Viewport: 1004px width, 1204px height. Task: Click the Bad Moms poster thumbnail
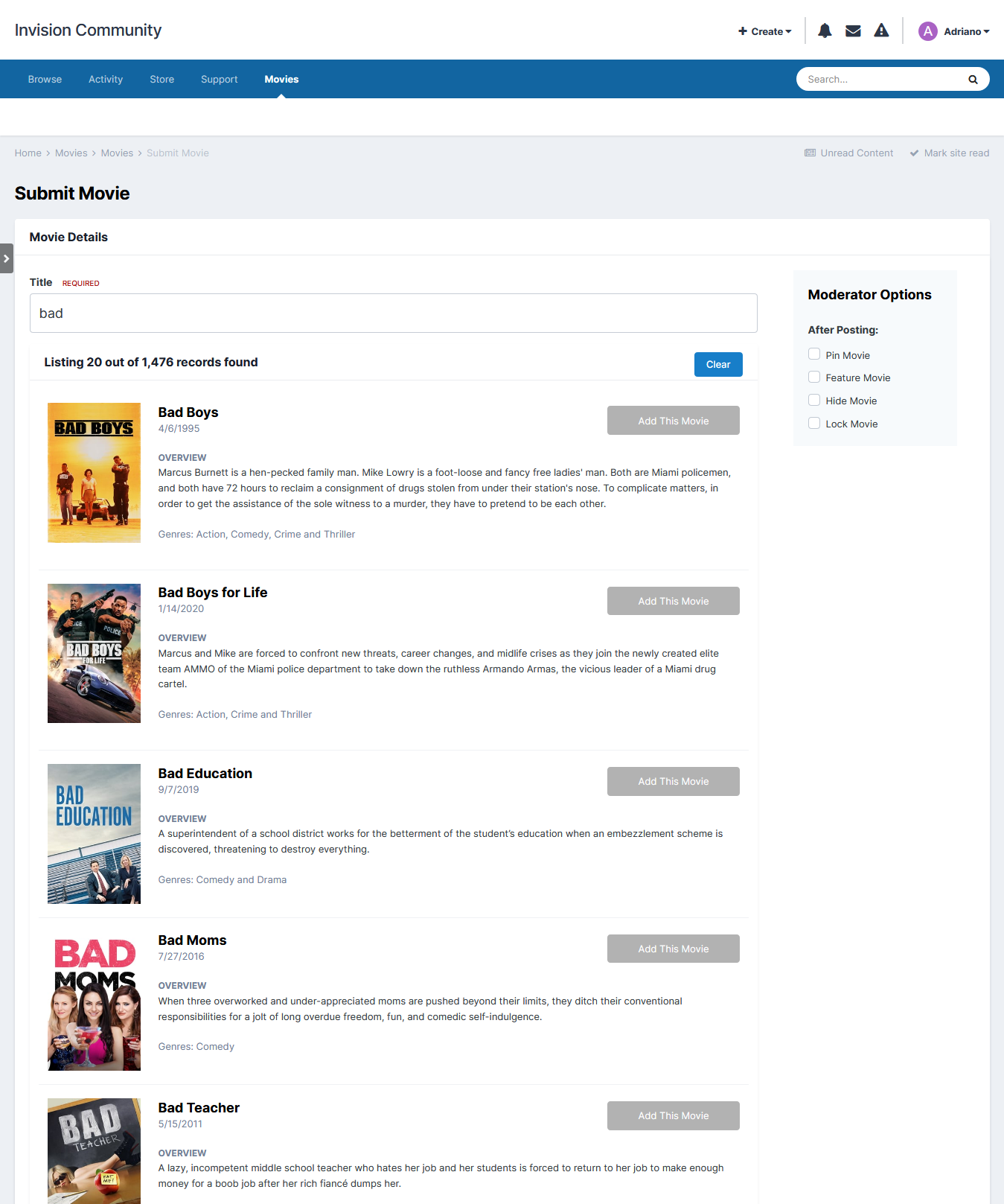[94, 1001]
